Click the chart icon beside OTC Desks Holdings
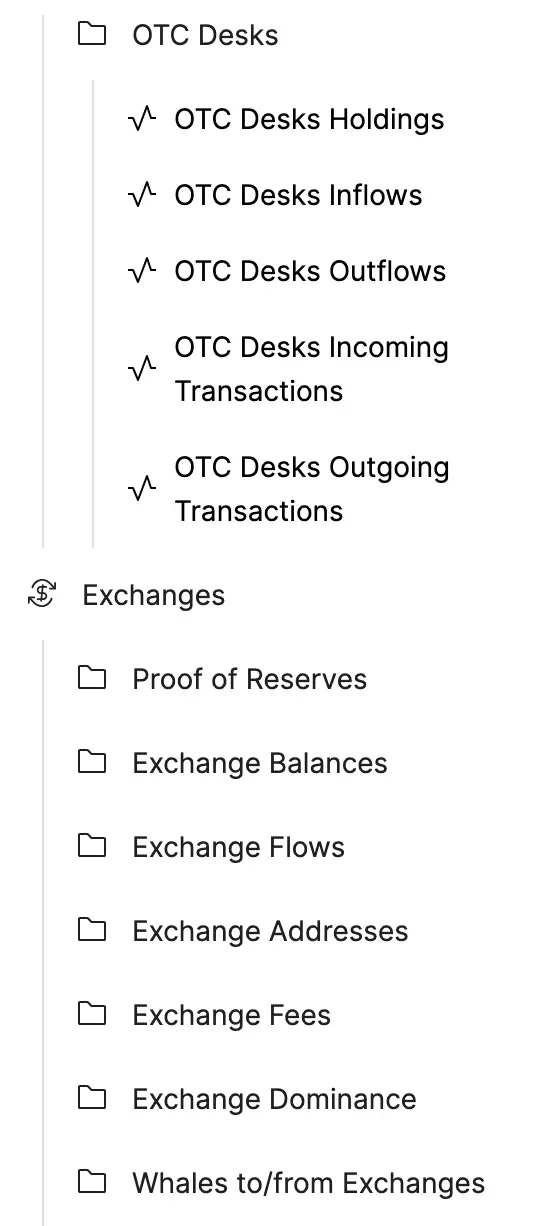Image resolution: width=548 pixels, height=1226 pixels. [142, 119]
